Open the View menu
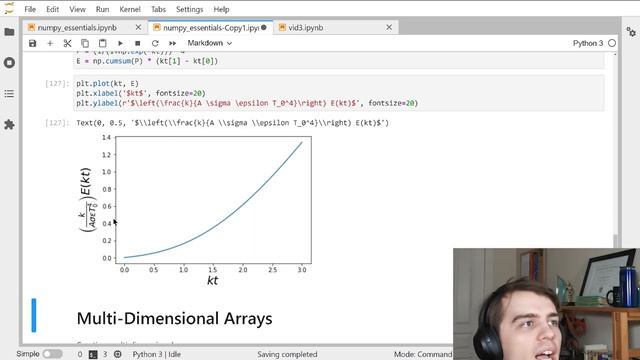 tap(77, 9)
